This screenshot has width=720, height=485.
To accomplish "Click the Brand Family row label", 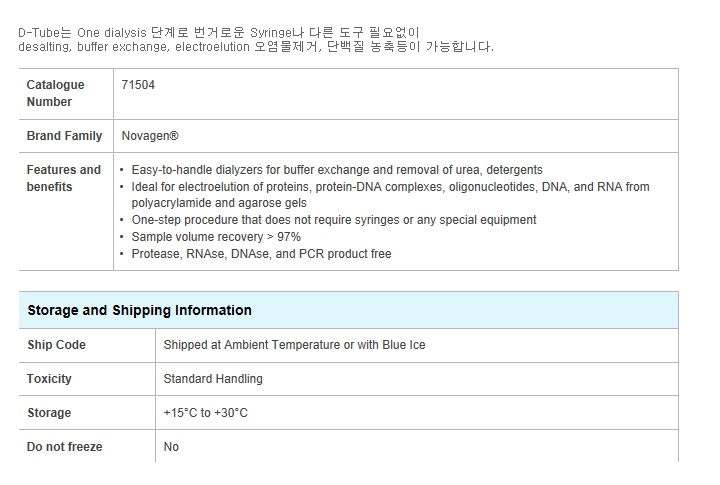I will 64,136.
